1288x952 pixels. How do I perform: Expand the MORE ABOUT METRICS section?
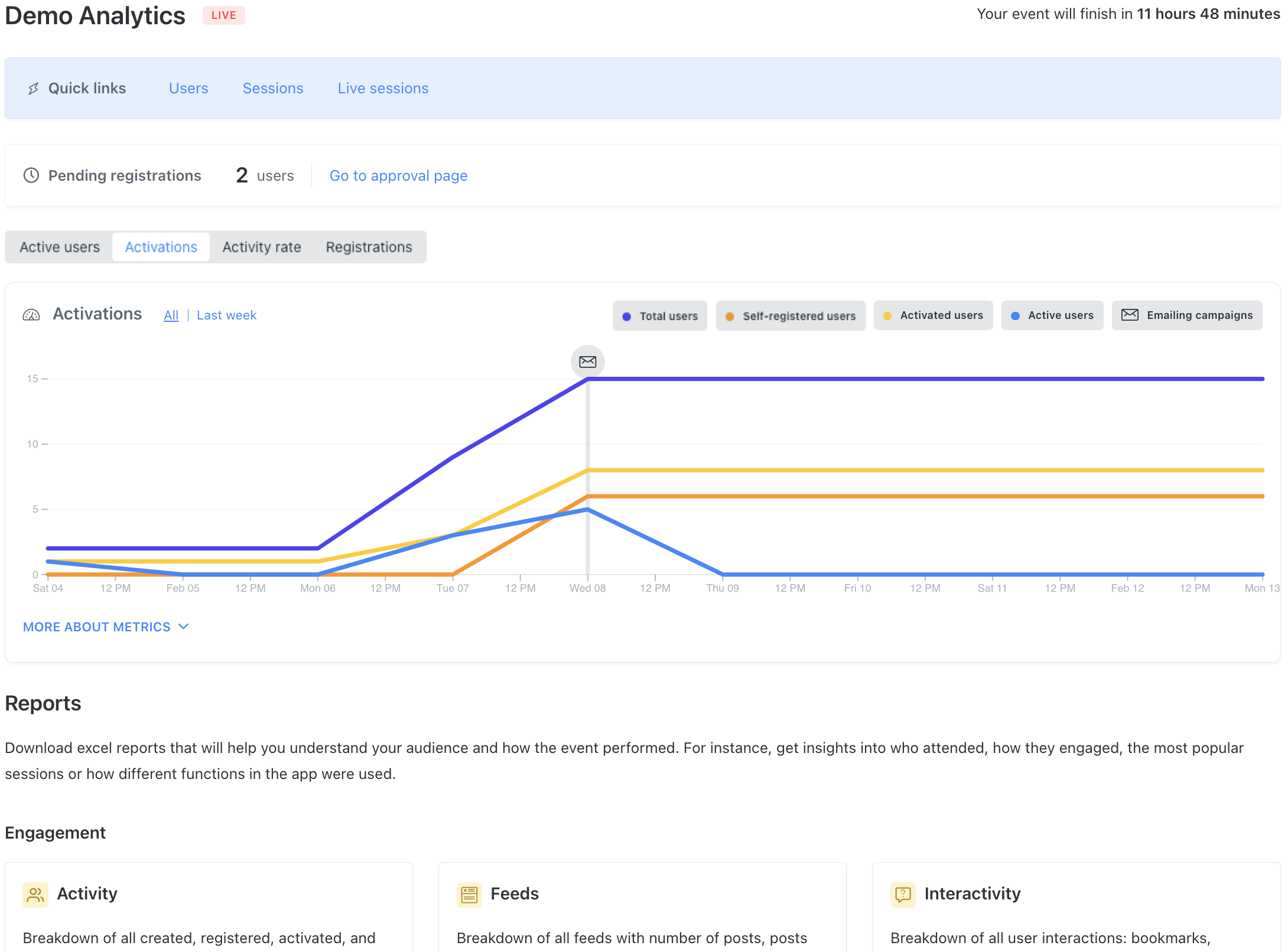(x=105, y=627)
